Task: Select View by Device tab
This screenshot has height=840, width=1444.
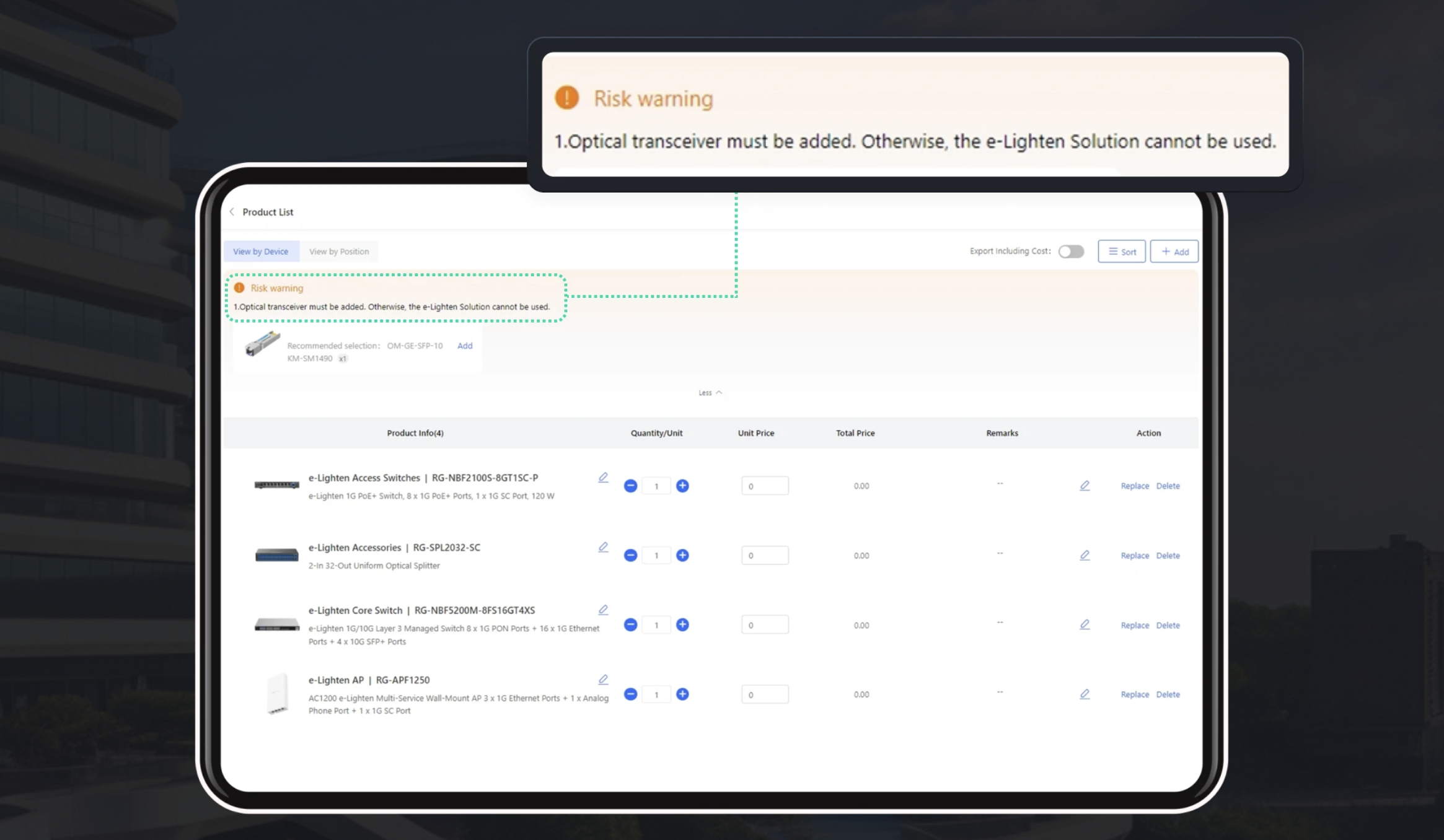Action: pos(260,252)
